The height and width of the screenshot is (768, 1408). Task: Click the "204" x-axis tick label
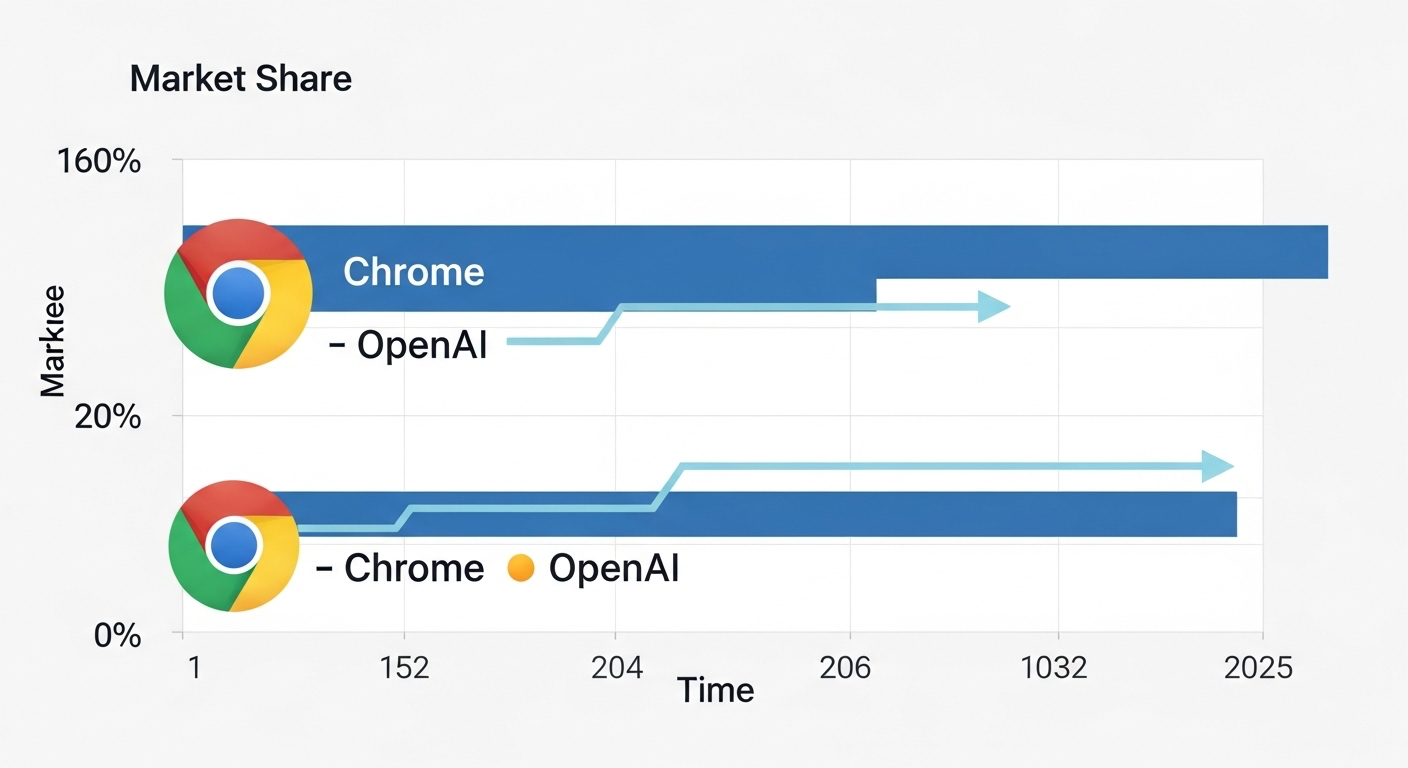pyautogui.click(x=617, y=667)
